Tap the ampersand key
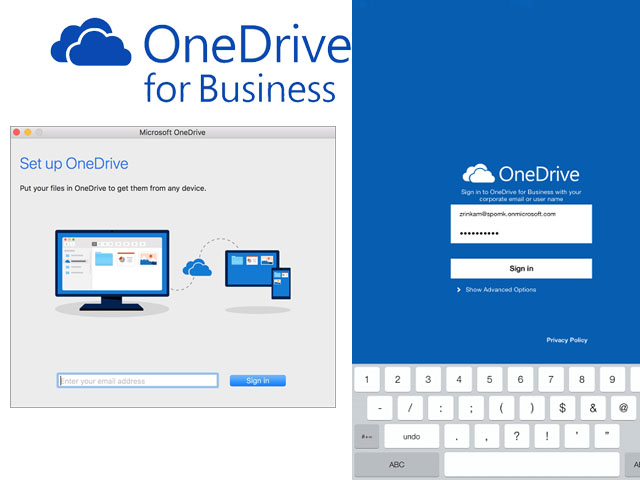This screenshot has height=480, width=640. pyautogui.click(x=593, y=408)
